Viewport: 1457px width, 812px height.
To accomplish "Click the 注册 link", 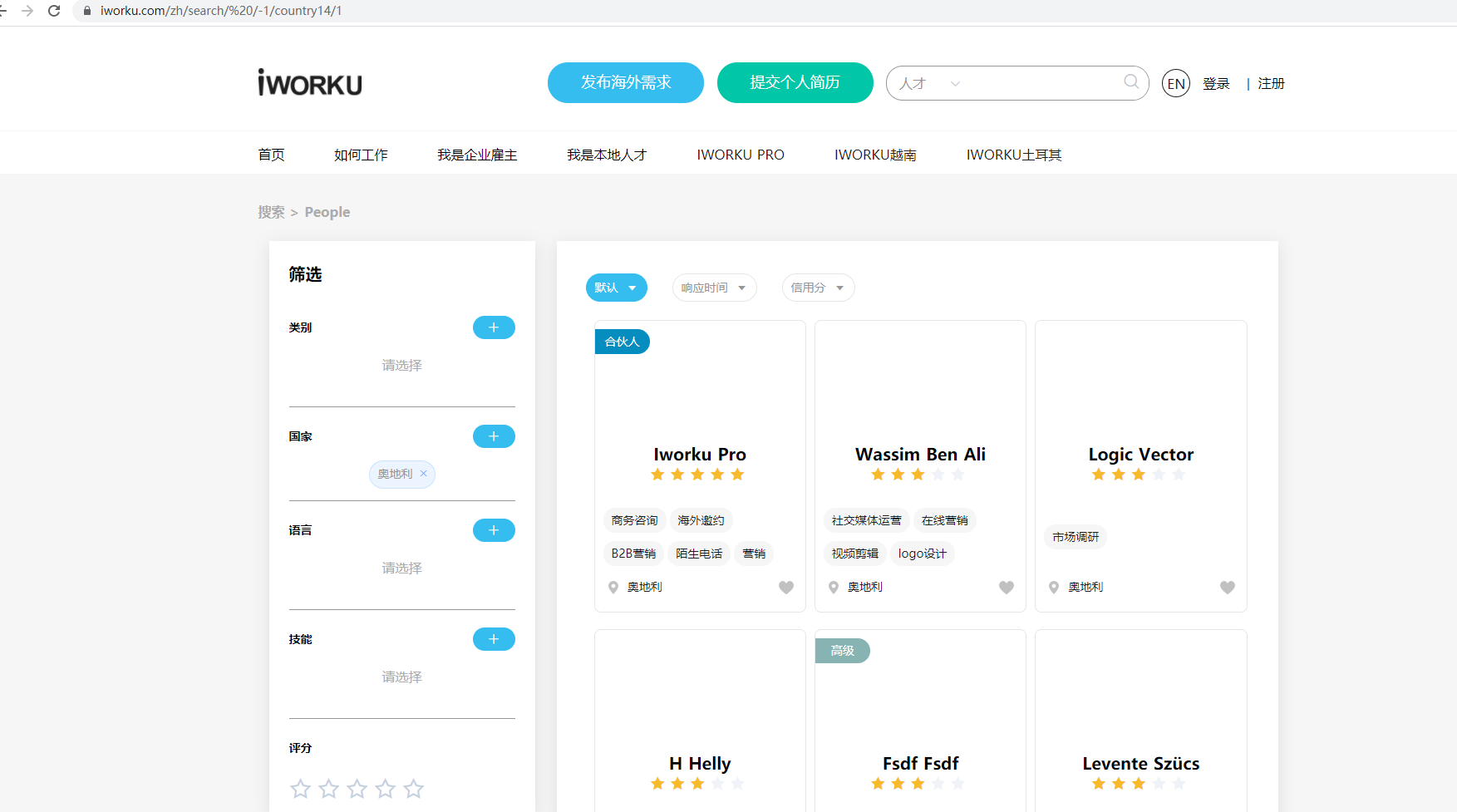I will tap(1271, 83).
